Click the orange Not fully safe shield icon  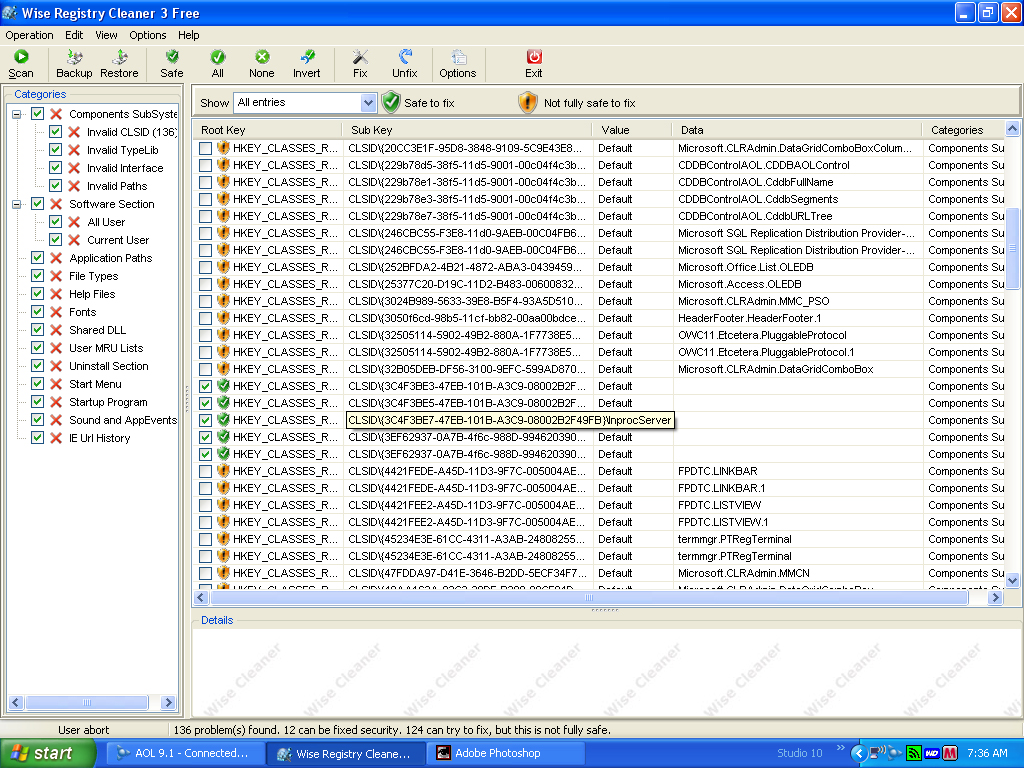coord(528,102)
